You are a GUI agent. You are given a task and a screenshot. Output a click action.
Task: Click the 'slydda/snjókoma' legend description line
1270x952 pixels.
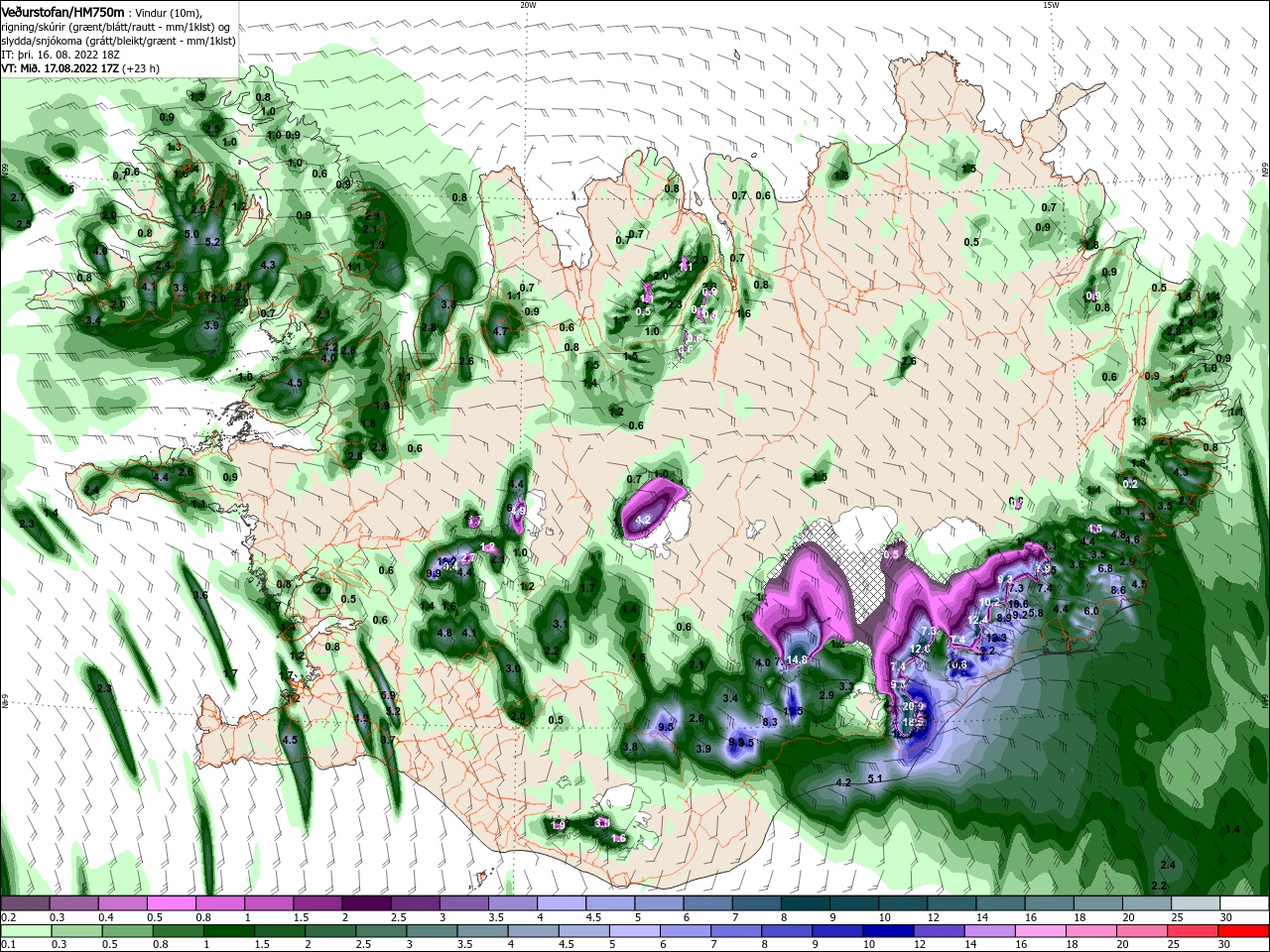[x=116, y=41]
